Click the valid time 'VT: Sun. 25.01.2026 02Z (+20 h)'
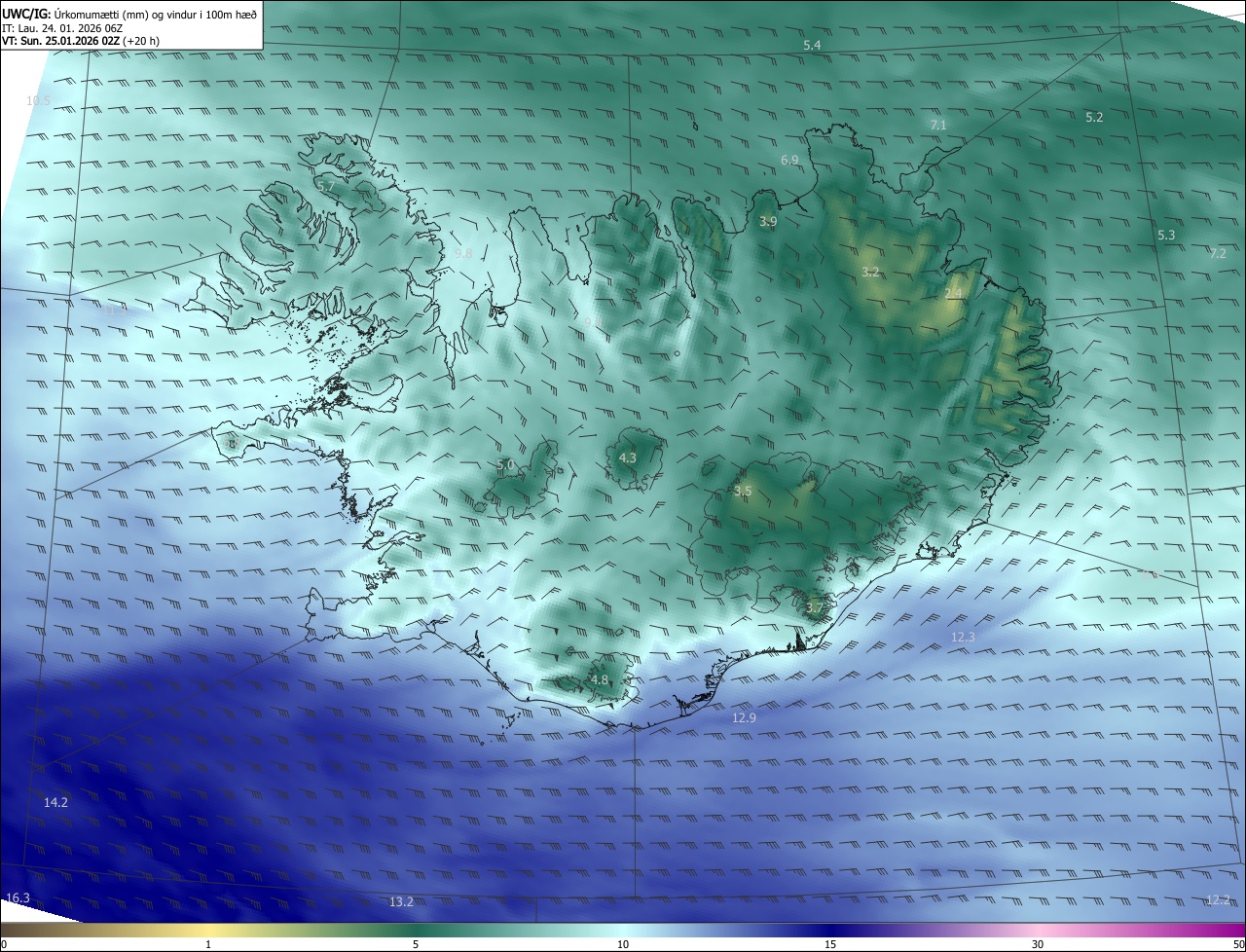Screen dimensions: 1246x952 click(x=81, y=42)
